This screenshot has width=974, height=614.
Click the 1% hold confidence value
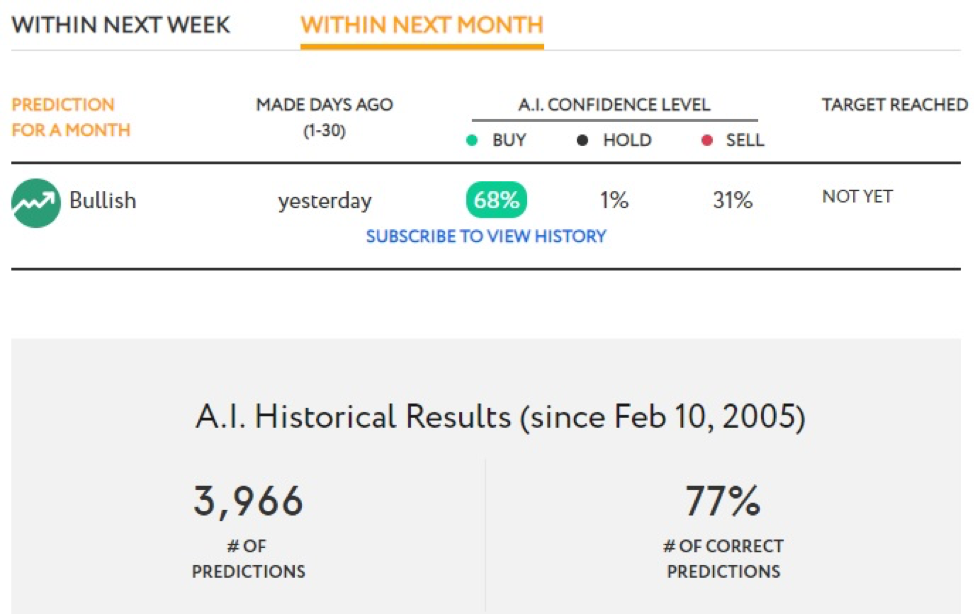tap(614, 200)
